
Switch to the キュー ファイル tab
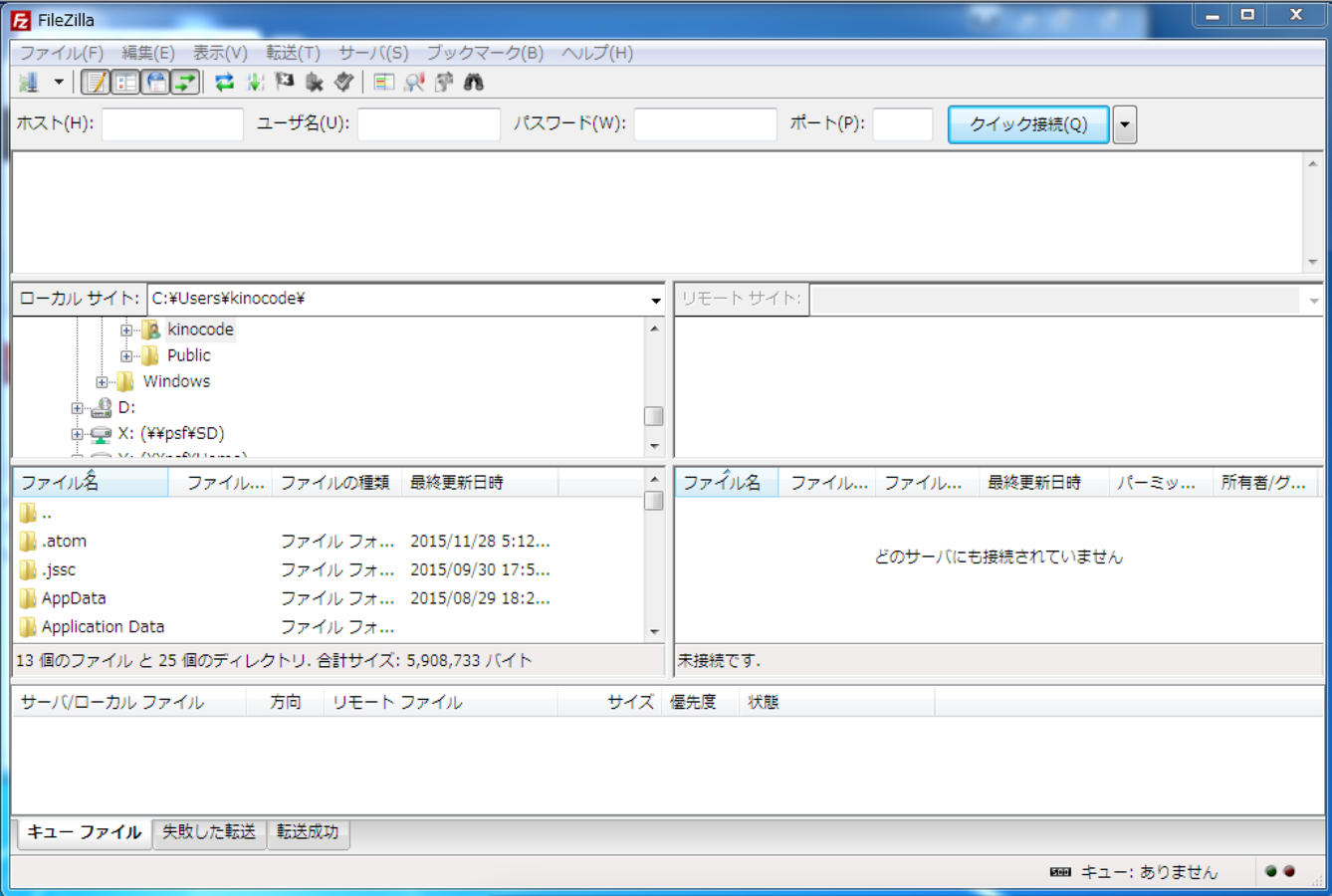coord(85,832)
